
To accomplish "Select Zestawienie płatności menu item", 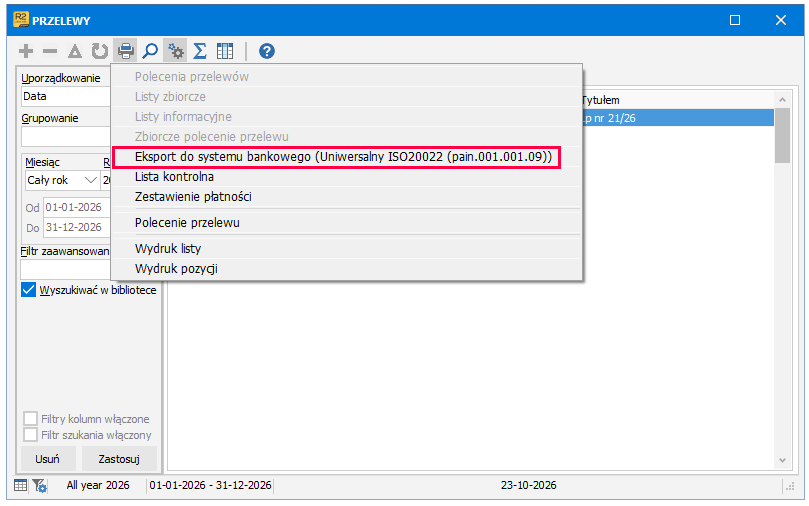I will coord(347,197).
